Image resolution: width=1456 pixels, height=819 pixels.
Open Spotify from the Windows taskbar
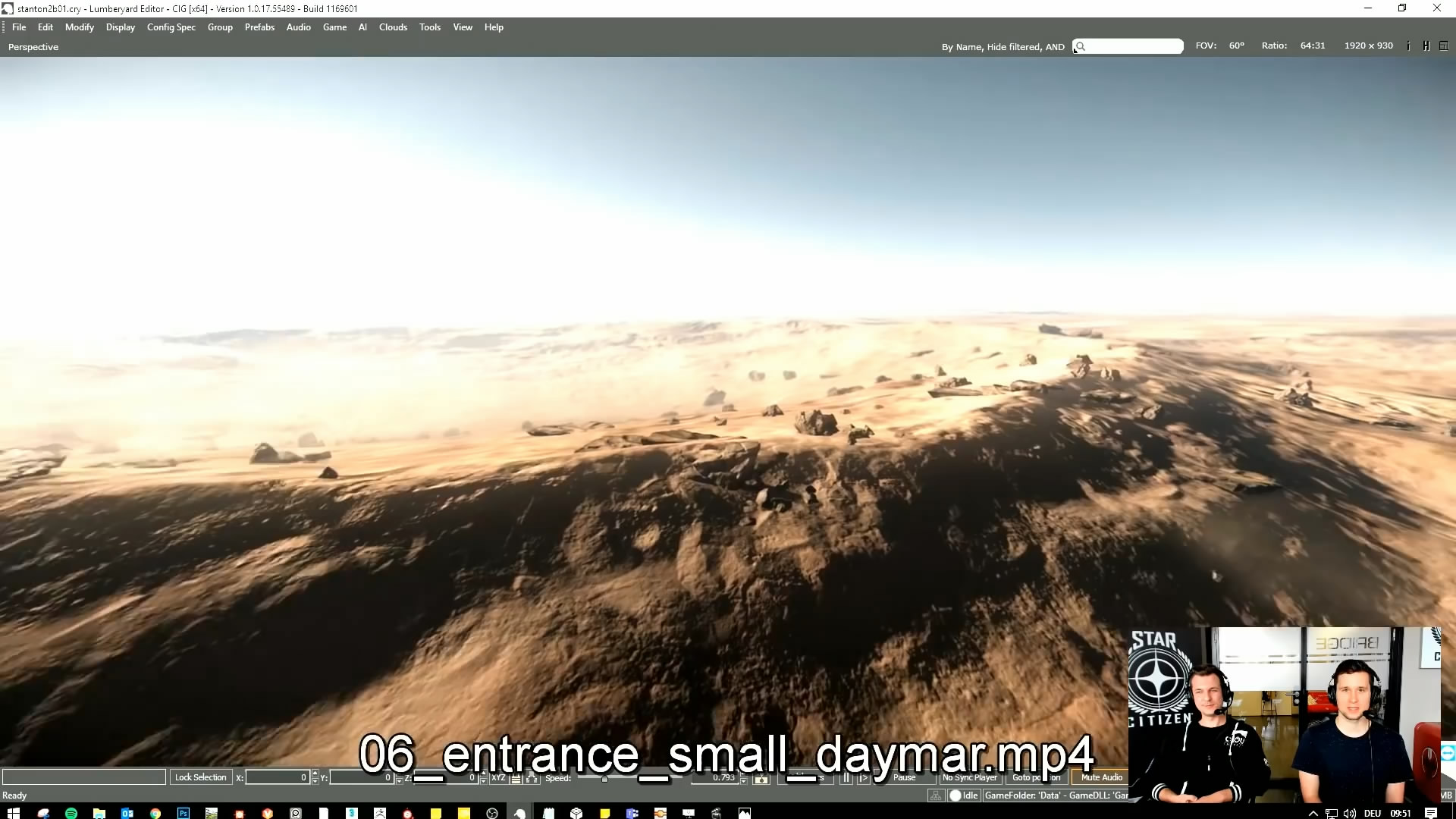click(x=71, y=813)
